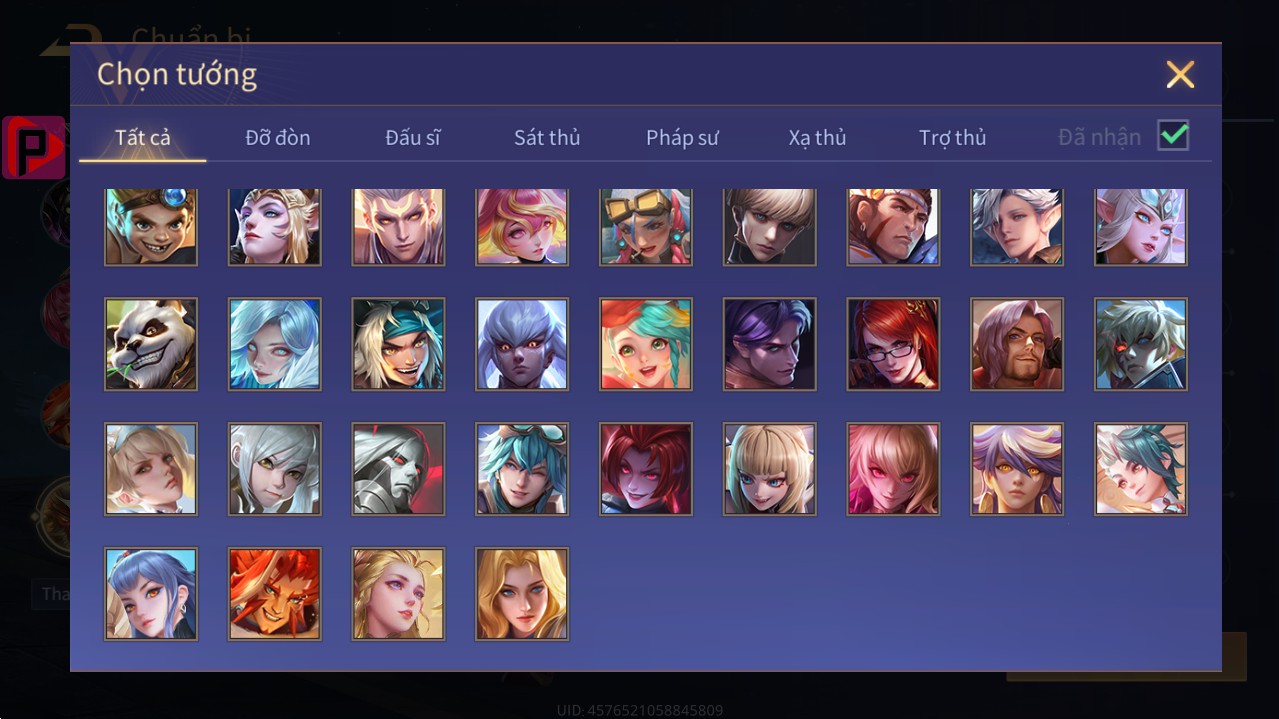Pick the pilot girl with goggles on head
Viewport: 1279px width, 719px height.
646,227
